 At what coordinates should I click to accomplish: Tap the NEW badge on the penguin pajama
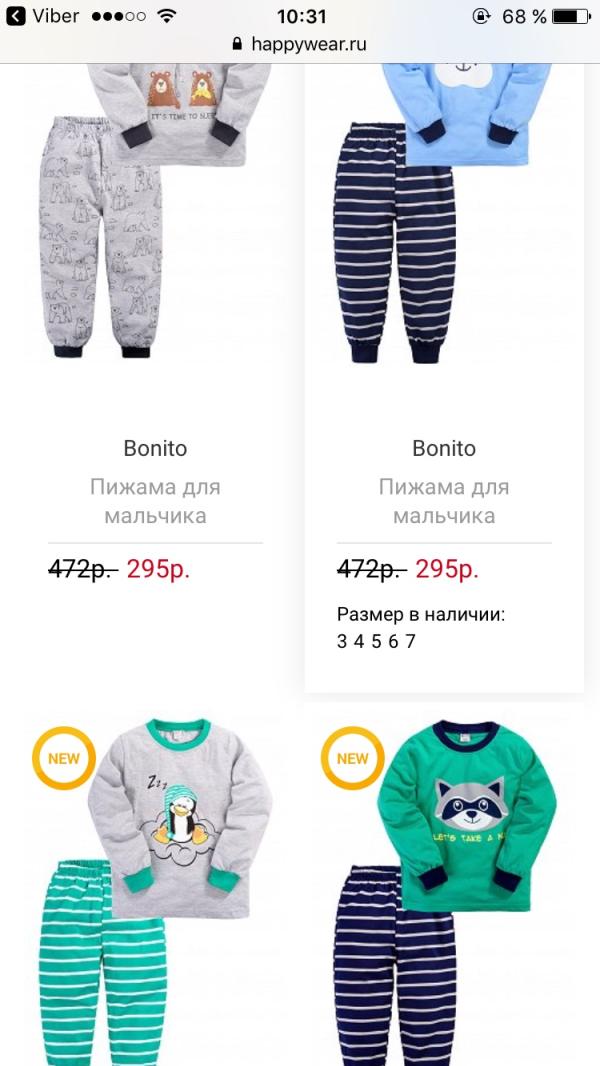[64, 758]
